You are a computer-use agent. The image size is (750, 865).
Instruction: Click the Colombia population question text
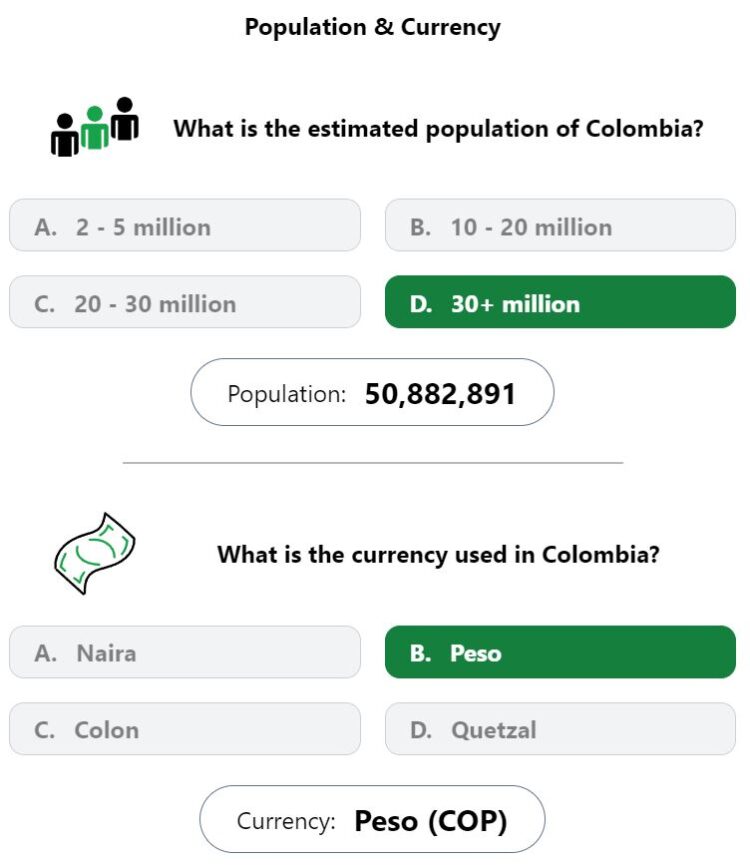point(438,129)
